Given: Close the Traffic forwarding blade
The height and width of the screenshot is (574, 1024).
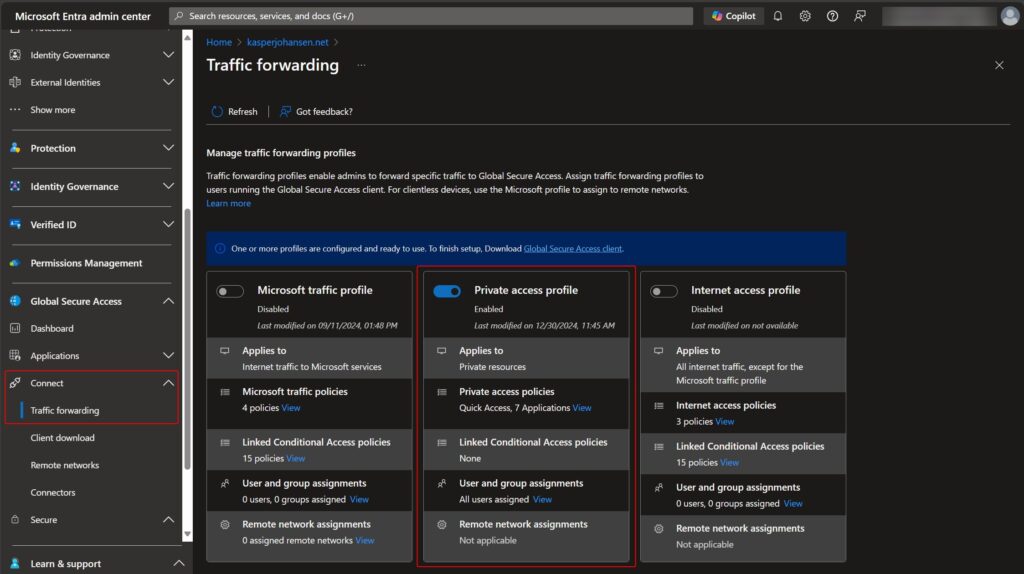Looking at the screenshot, I should pos(999,65).
